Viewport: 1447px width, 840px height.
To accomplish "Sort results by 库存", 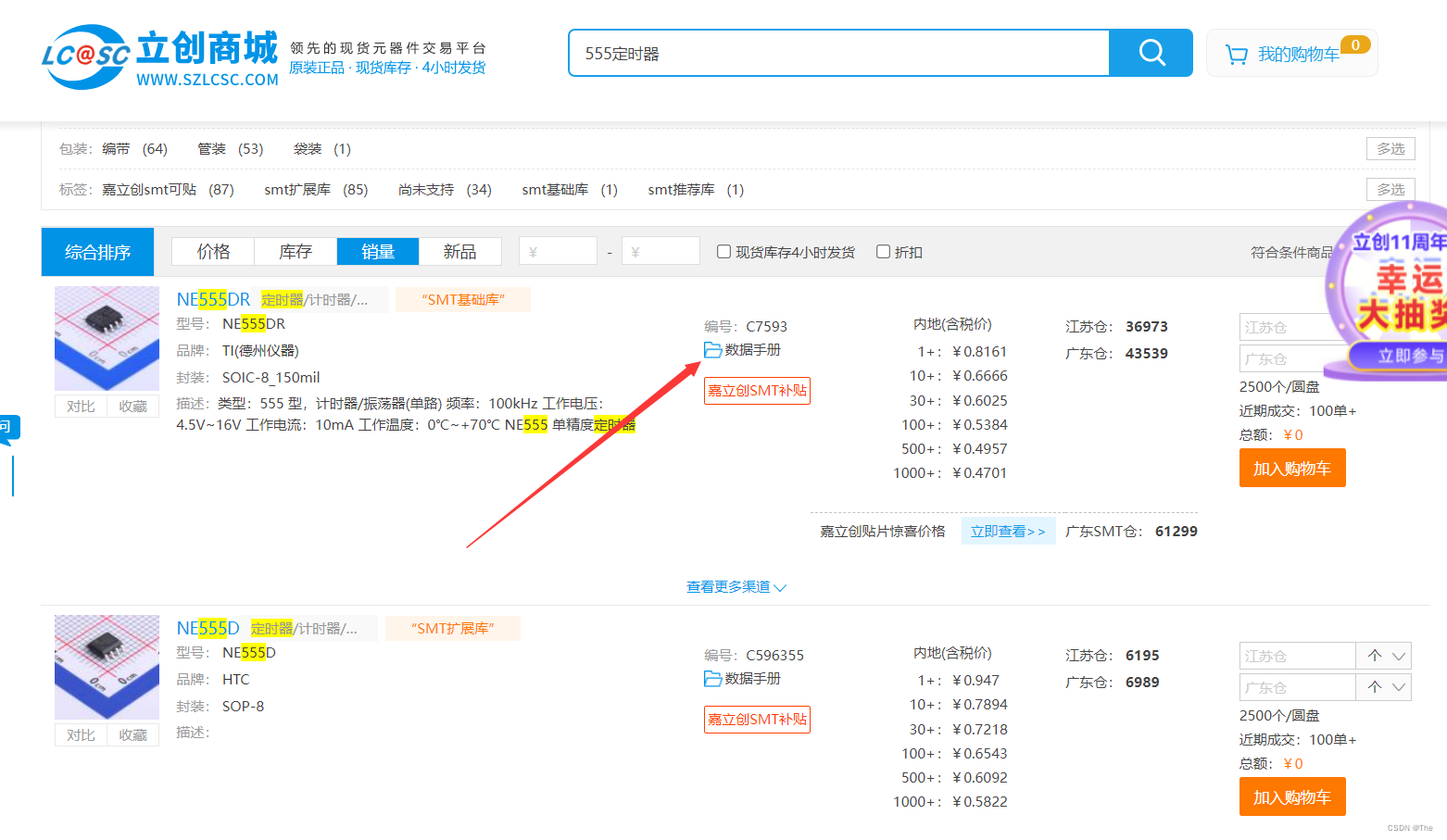I will 296,251.
